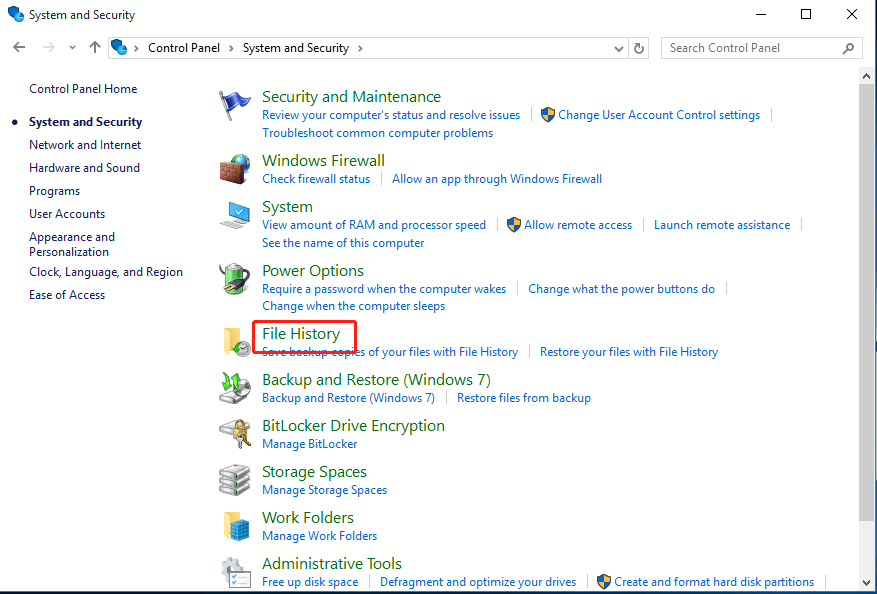Click the Refresh button in address bar
The image size is (877, 594).
[640, 48]
